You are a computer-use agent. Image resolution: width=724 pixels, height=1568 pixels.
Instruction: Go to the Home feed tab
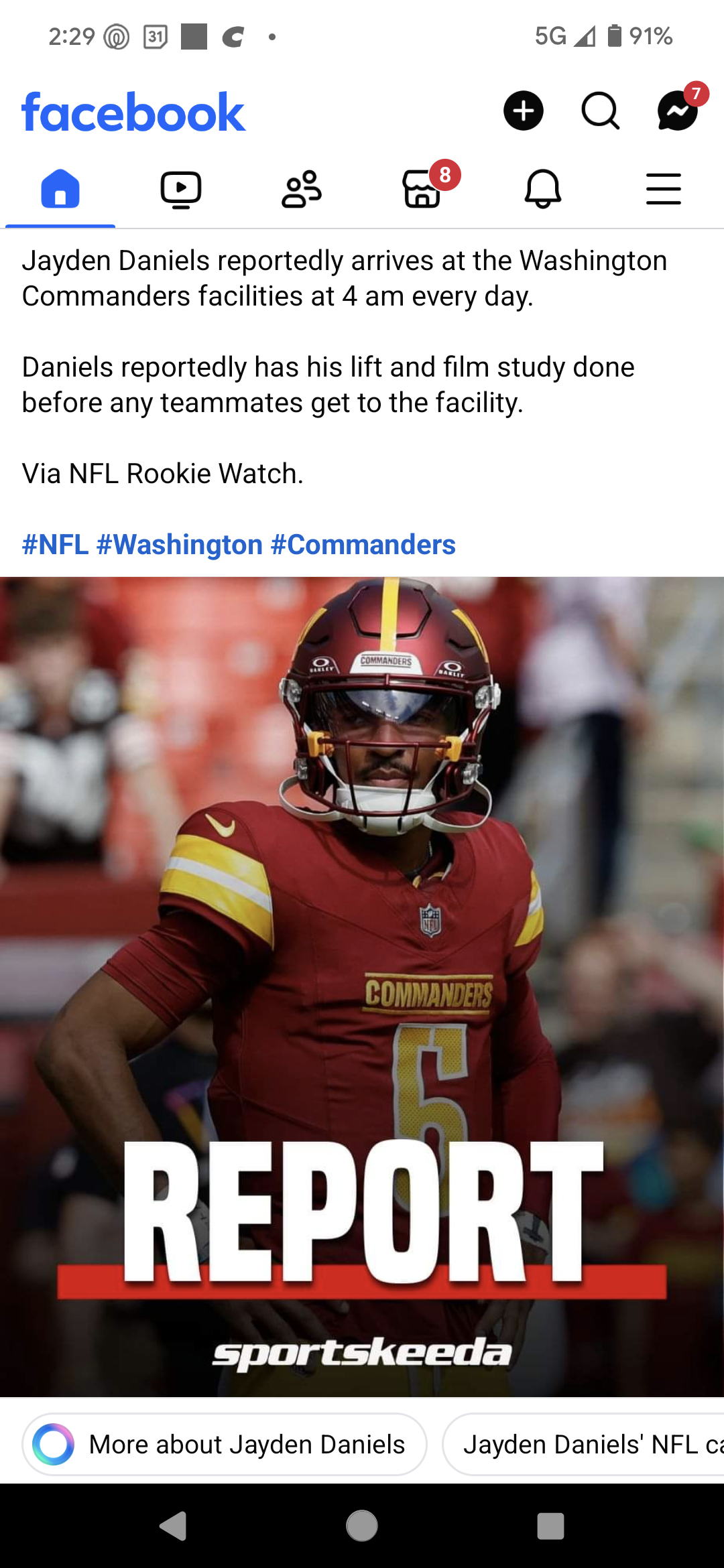pyautogui.click(x=60, y=189)
